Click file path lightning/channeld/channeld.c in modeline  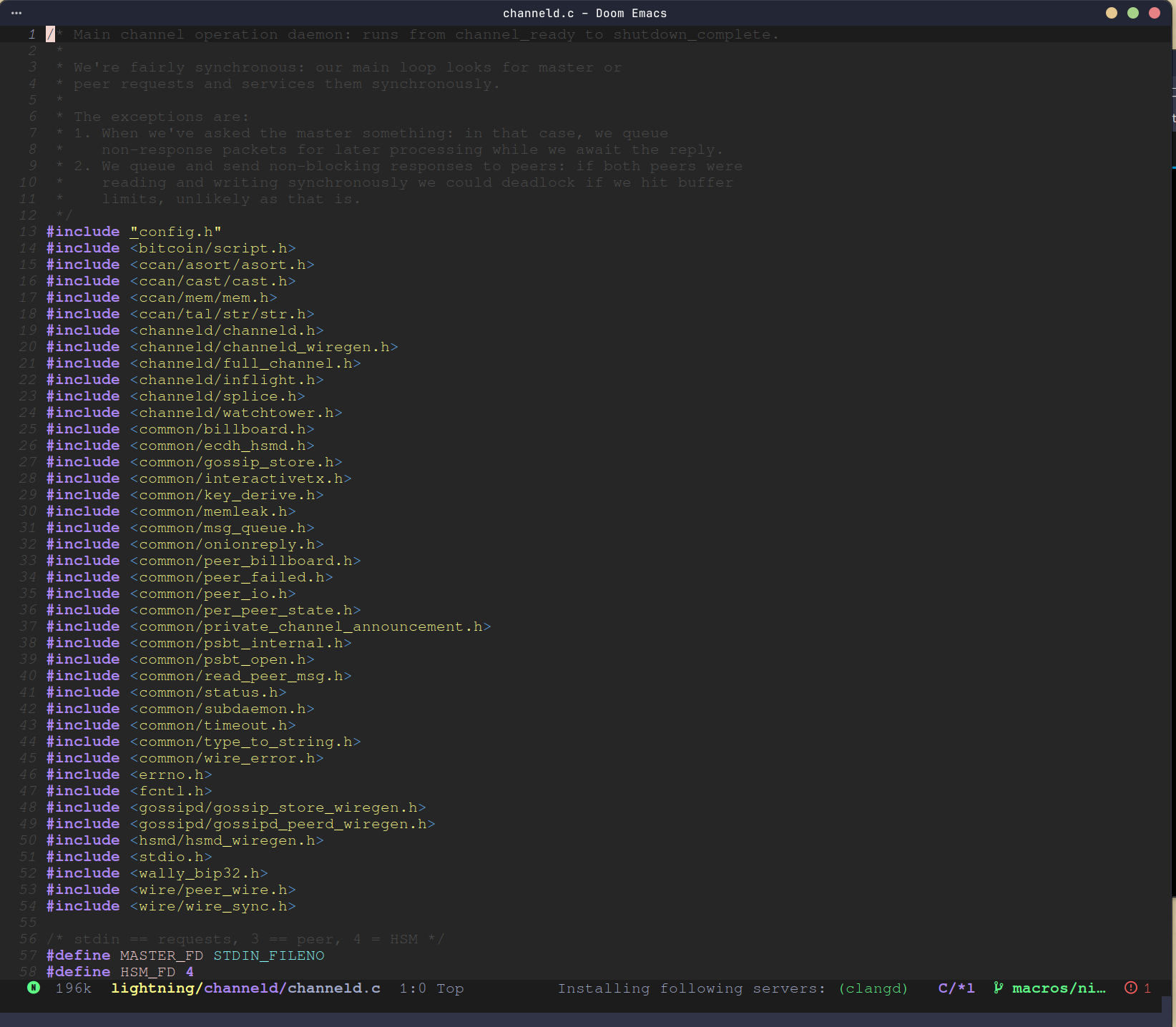coord(246,988)
